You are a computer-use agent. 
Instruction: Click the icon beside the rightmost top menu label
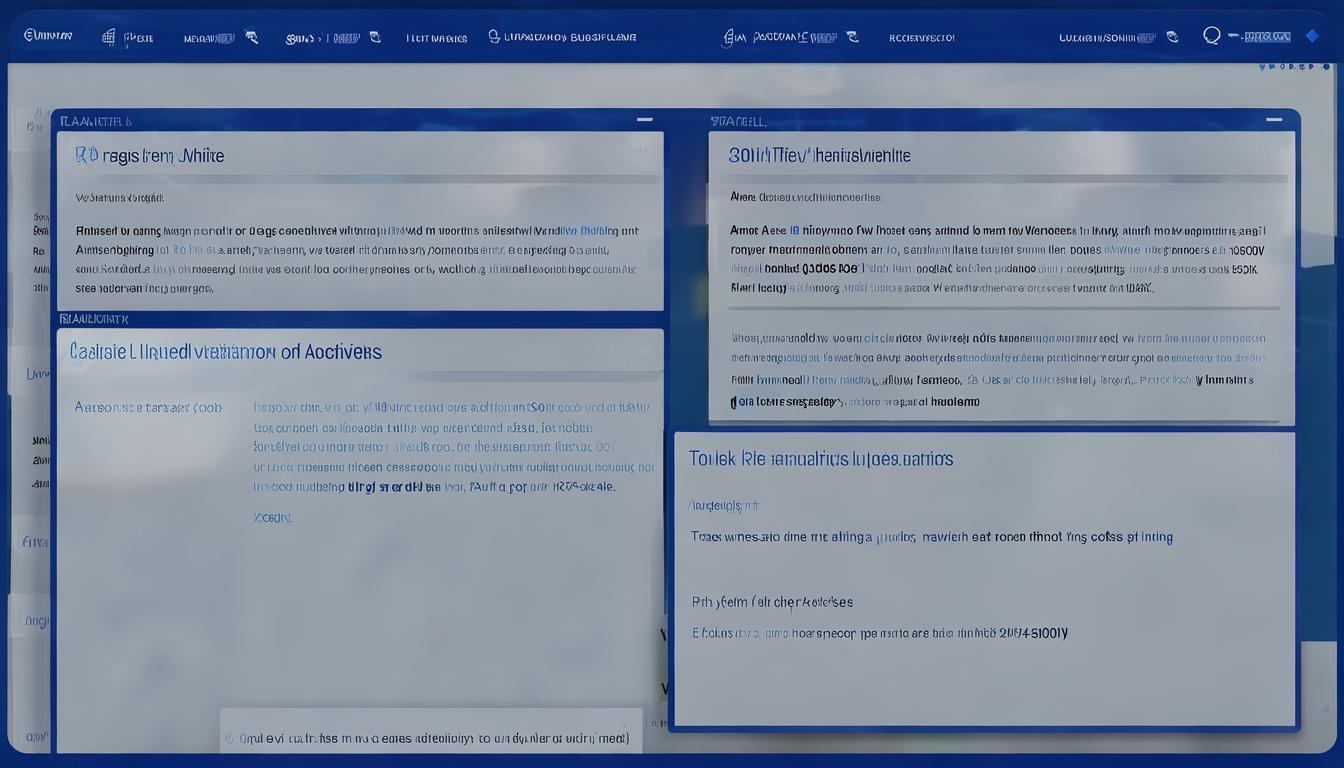coord(1172,37)
